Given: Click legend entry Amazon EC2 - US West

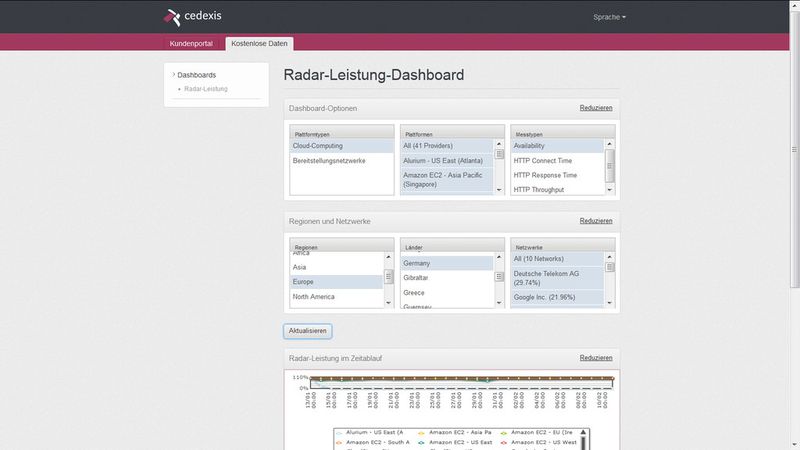Looking at the screenshot, I should pos(539,442).
